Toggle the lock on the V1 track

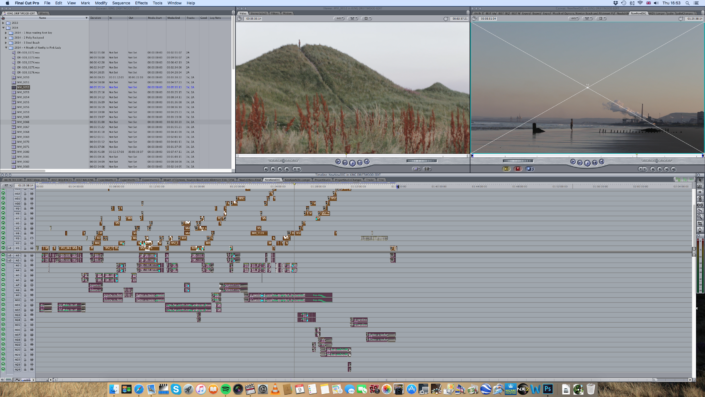point(25,248)
